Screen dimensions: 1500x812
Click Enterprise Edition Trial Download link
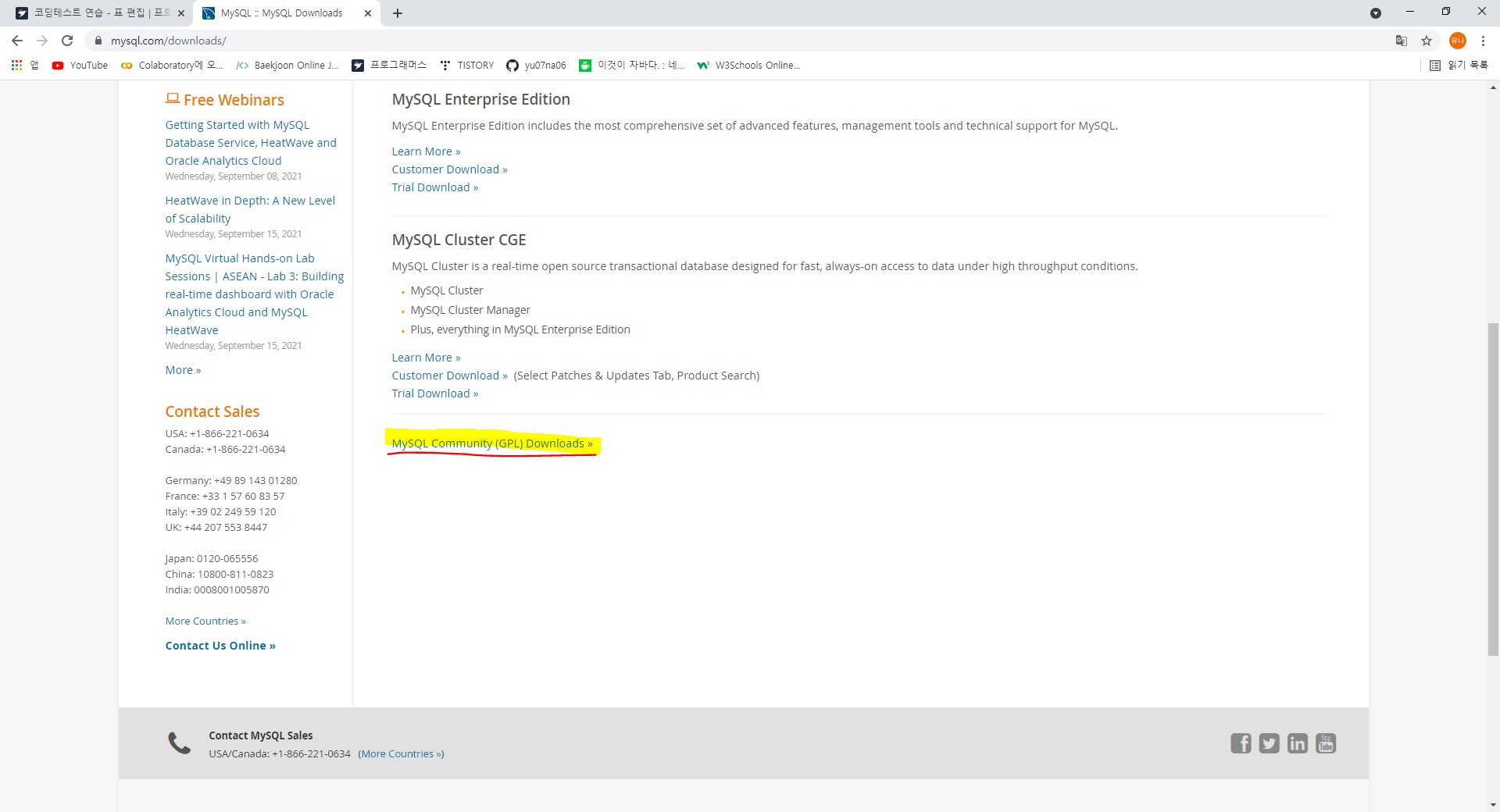tap(434, 187)
